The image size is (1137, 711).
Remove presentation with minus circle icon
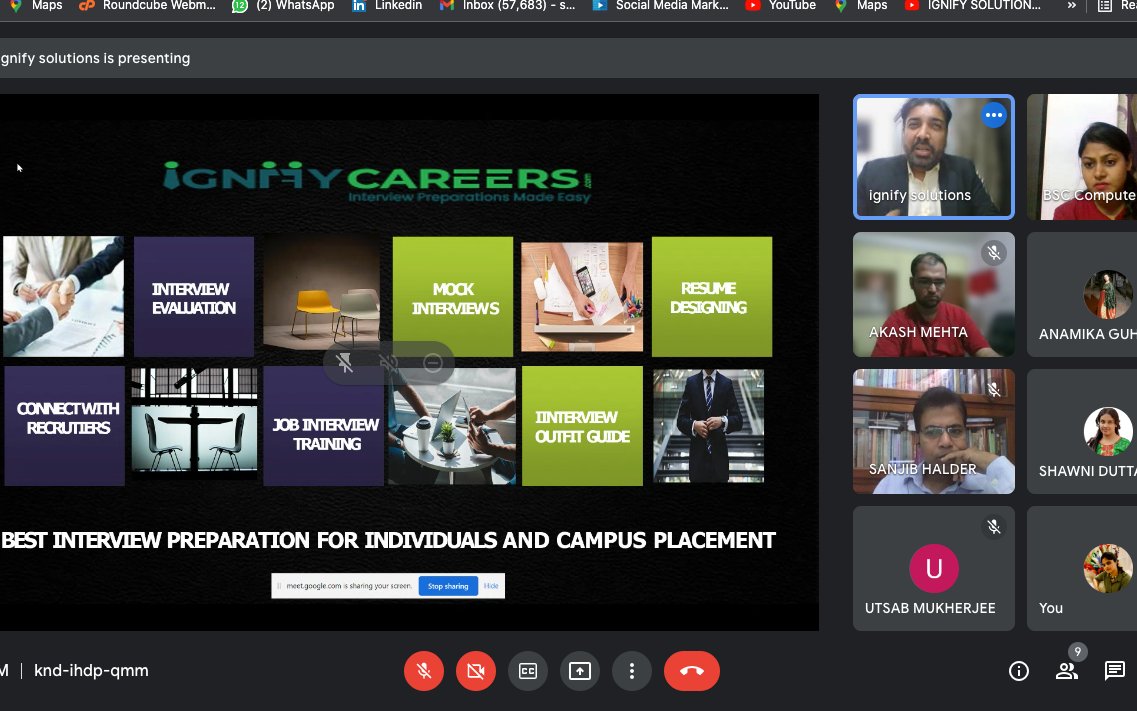click(x=433, y=362)
